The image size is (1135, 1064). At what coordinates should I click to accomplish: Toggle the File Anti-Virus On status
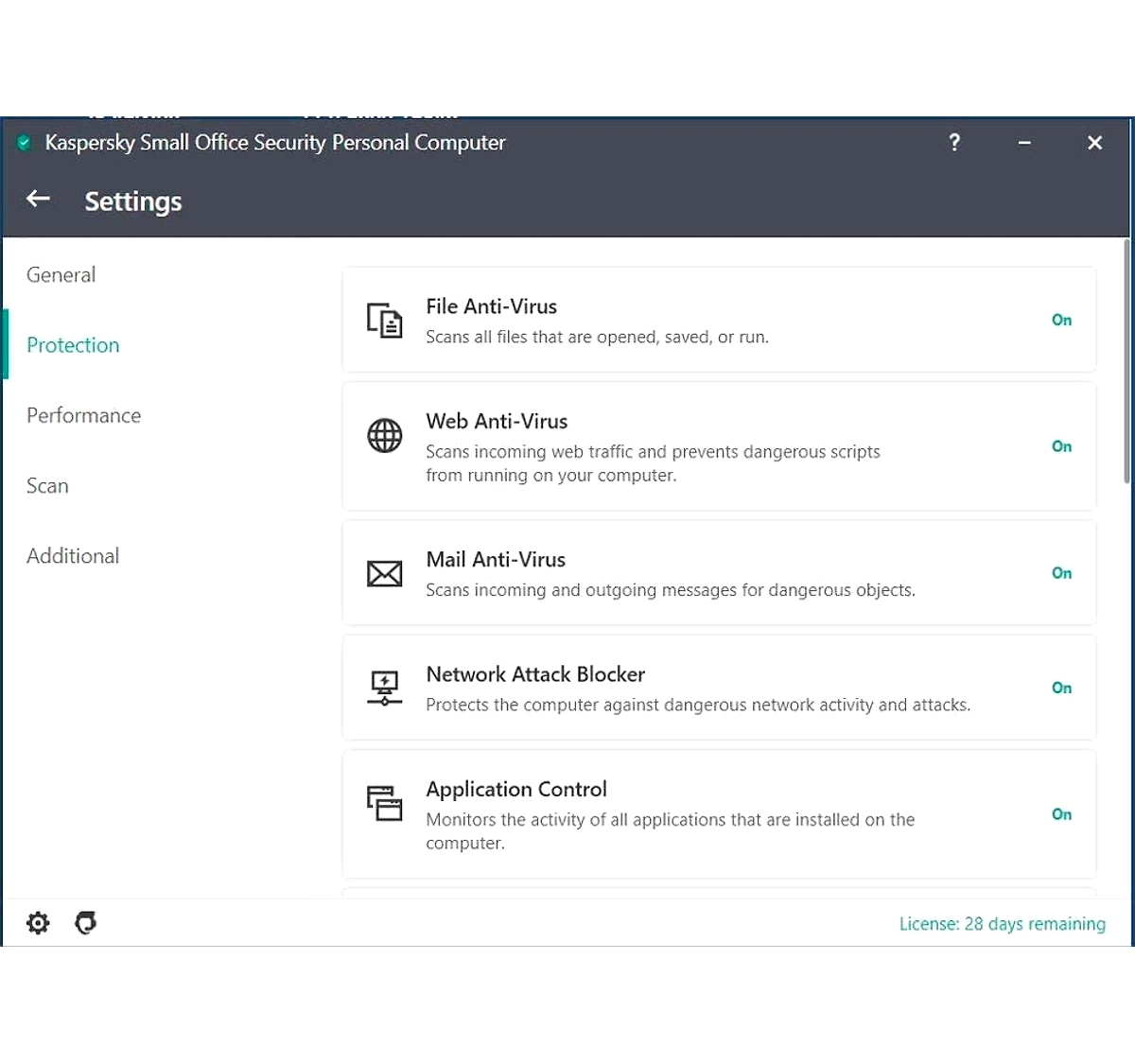[1061, 321]
